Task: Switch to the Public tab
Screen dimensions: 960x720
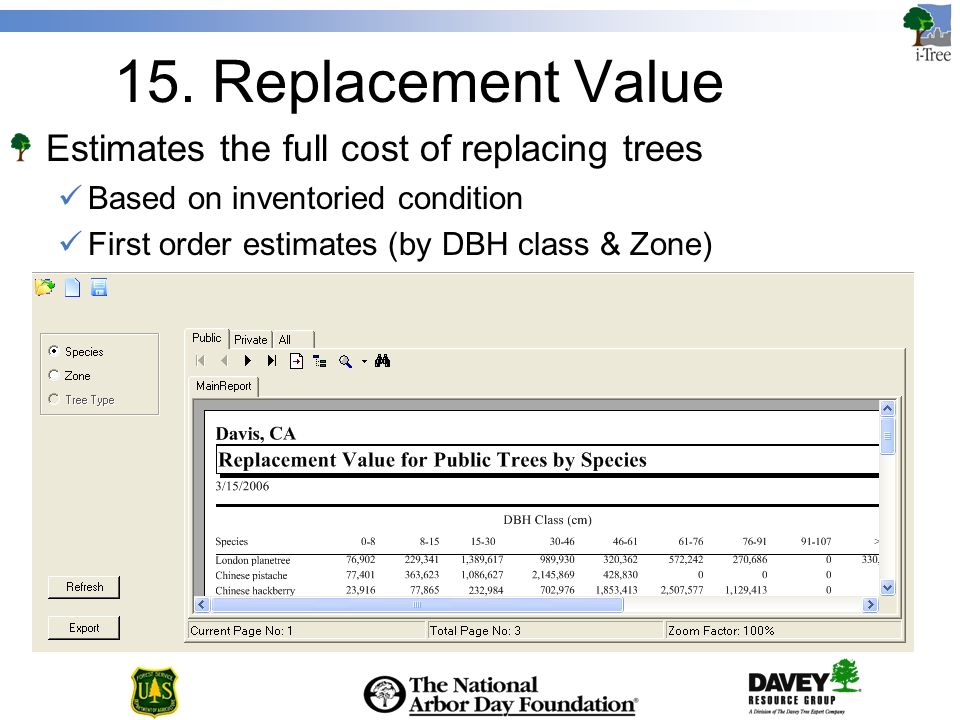Action: tap(206, 338)
